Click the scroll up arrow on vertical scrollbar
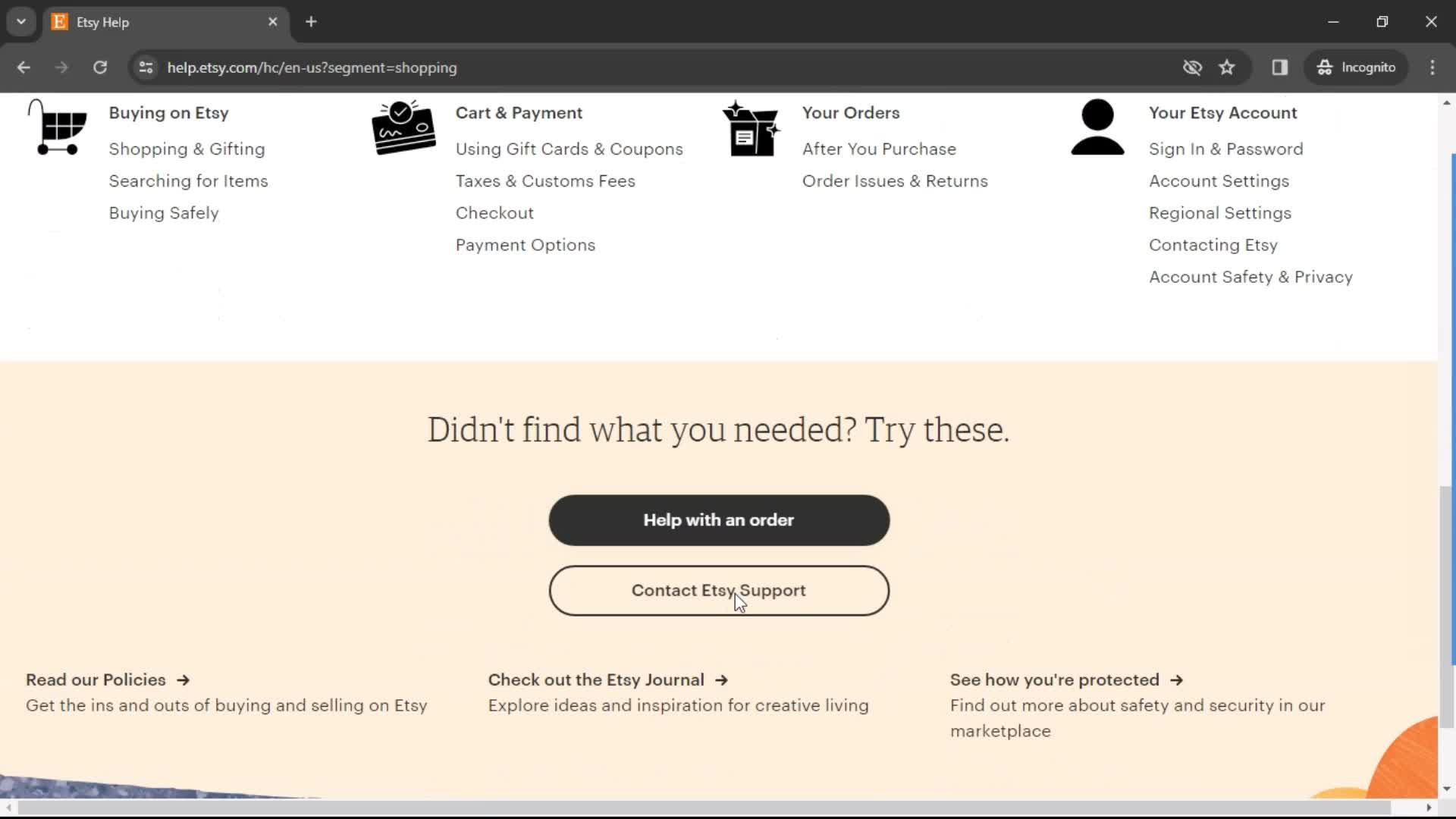1456x819 pixels. coord(1447,102)
